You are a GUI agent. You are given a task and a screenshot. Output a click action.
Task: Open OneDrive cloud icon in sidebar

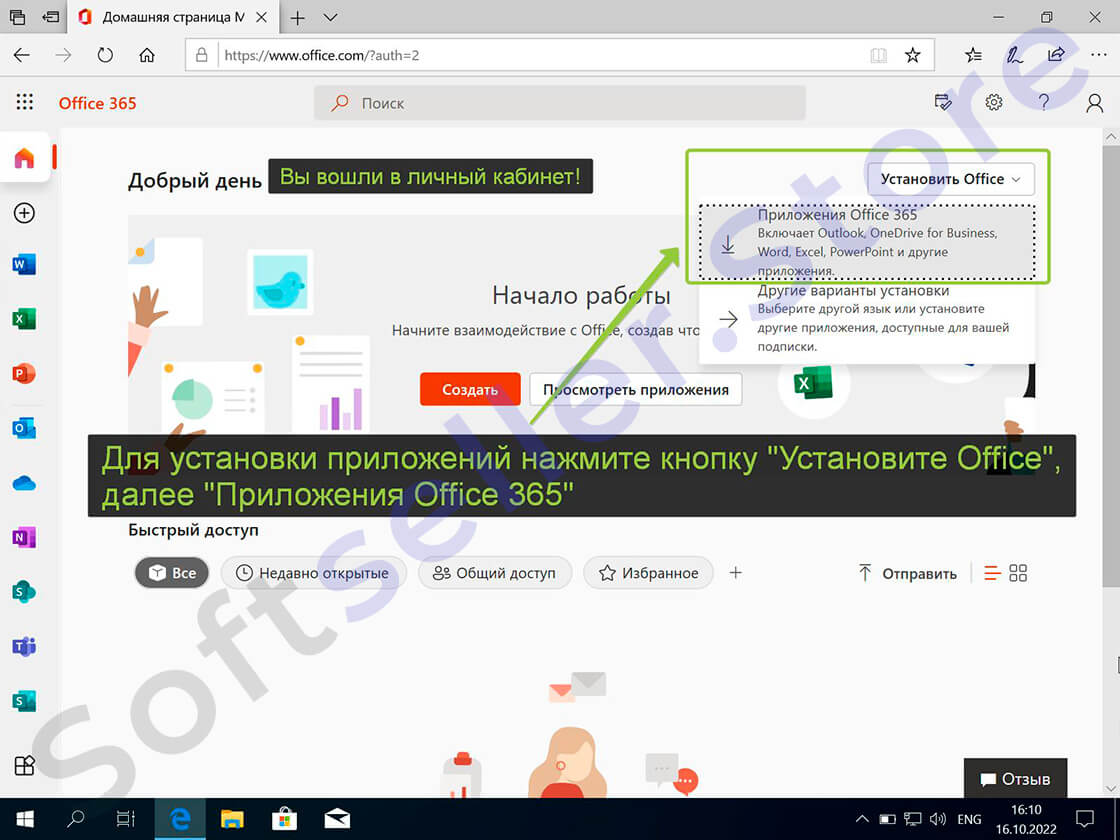coord(24,483)
